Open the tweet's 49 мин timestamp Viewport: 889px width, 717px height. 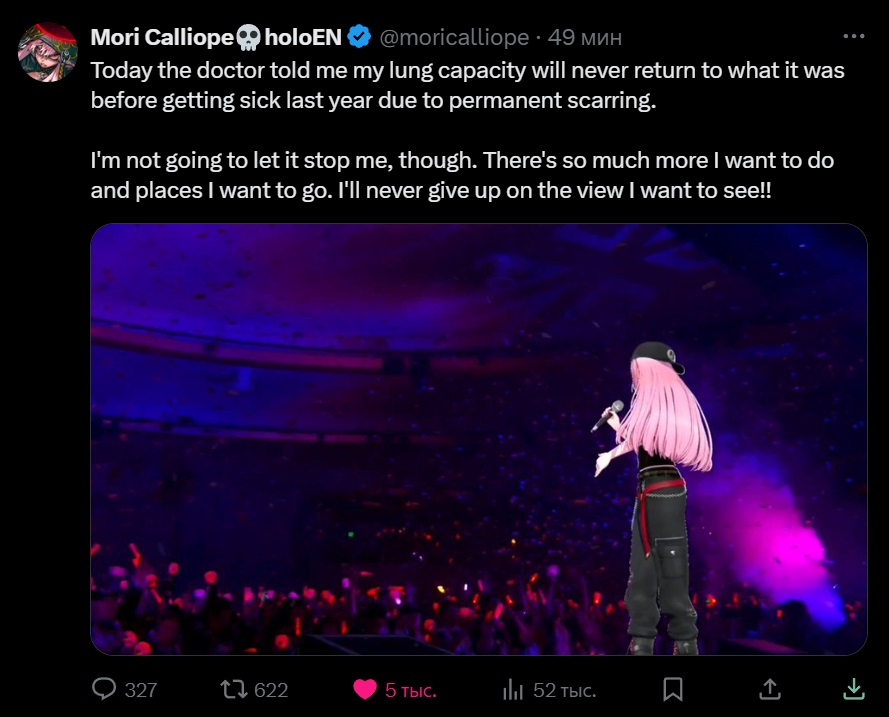(585, 38)
